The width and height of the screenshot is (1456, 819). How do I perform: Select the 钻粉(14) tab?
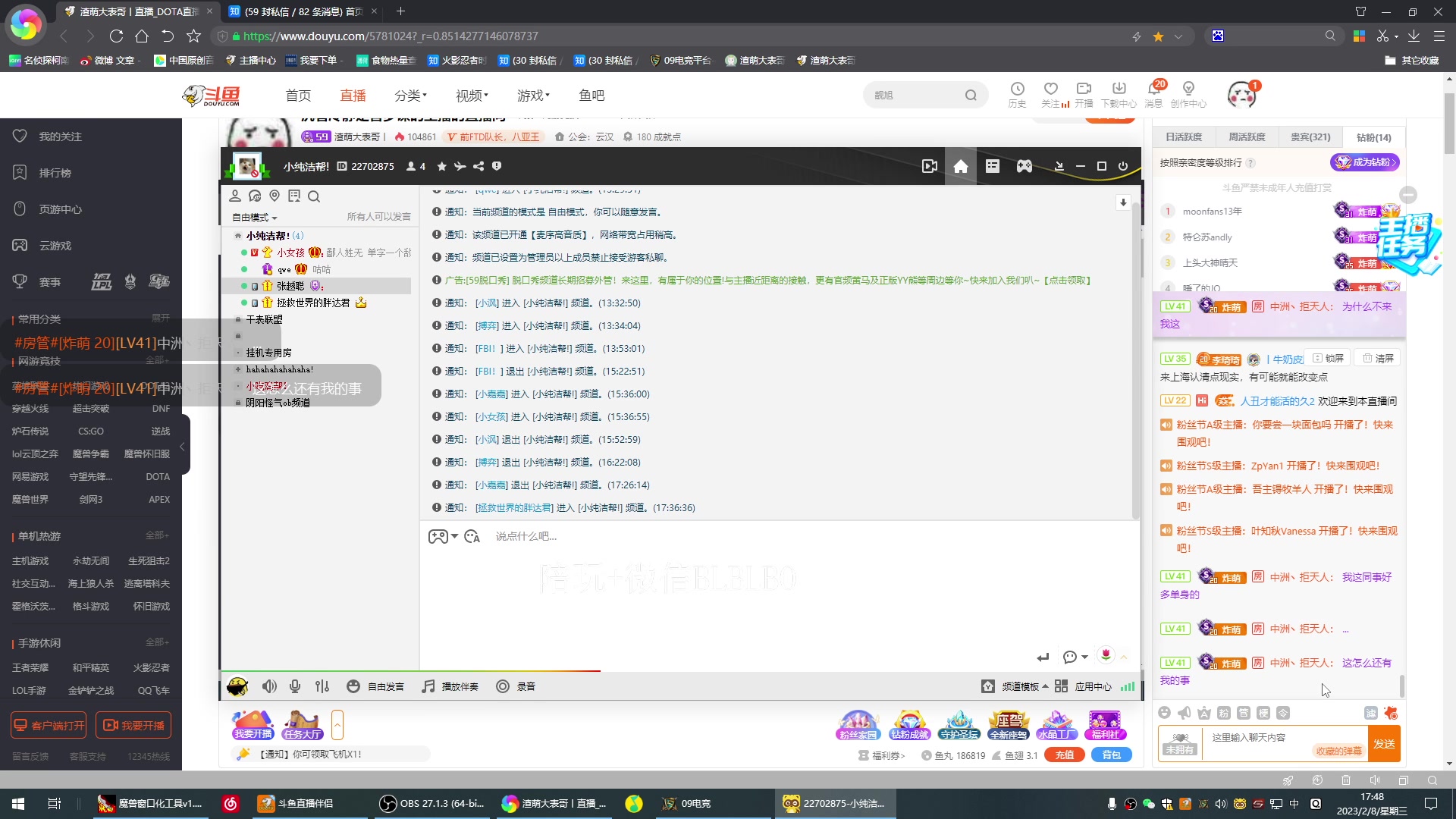(1373, 137)
